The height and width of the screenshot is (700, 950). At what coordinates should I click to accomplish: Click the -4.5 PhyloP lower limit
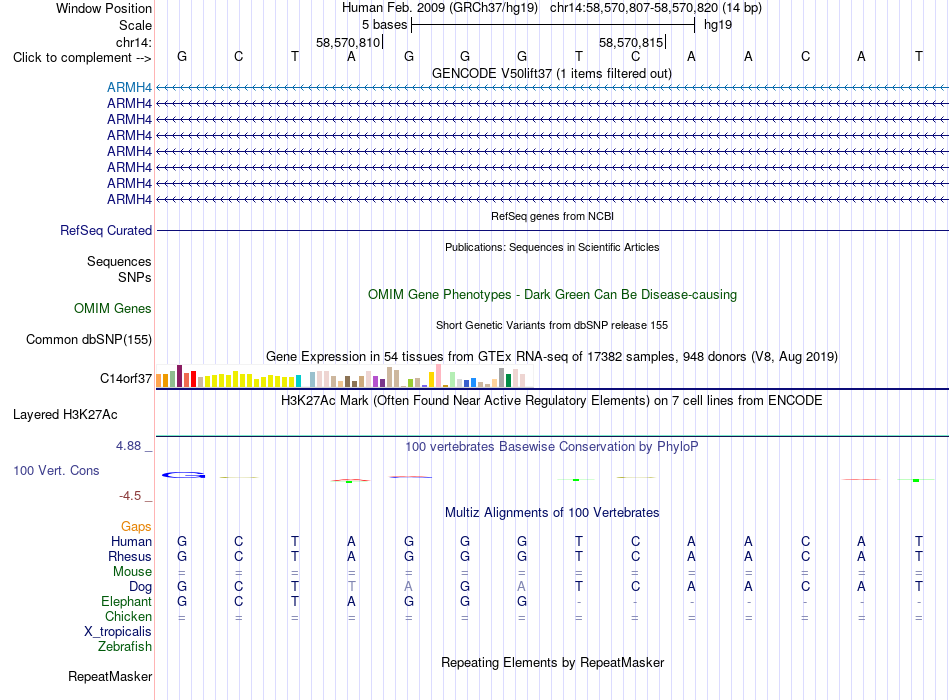130,496
